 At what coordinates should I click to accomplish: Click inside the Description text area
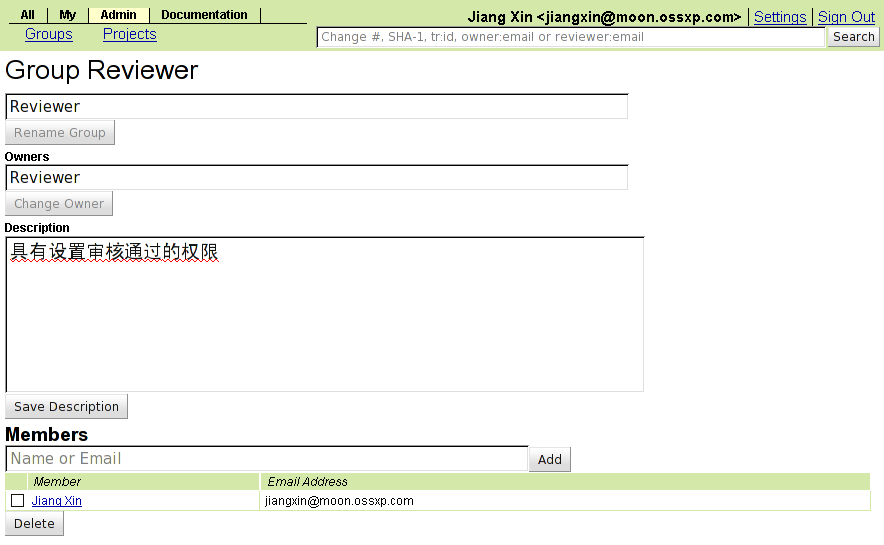[x=325, y=314]
